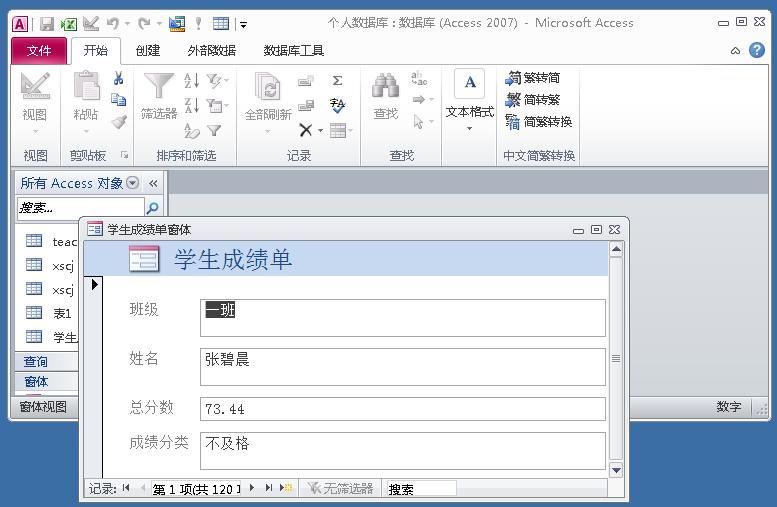Expand the 窗体 group in navigation pane
The image size is (777, 507).
tap(46, 382)
